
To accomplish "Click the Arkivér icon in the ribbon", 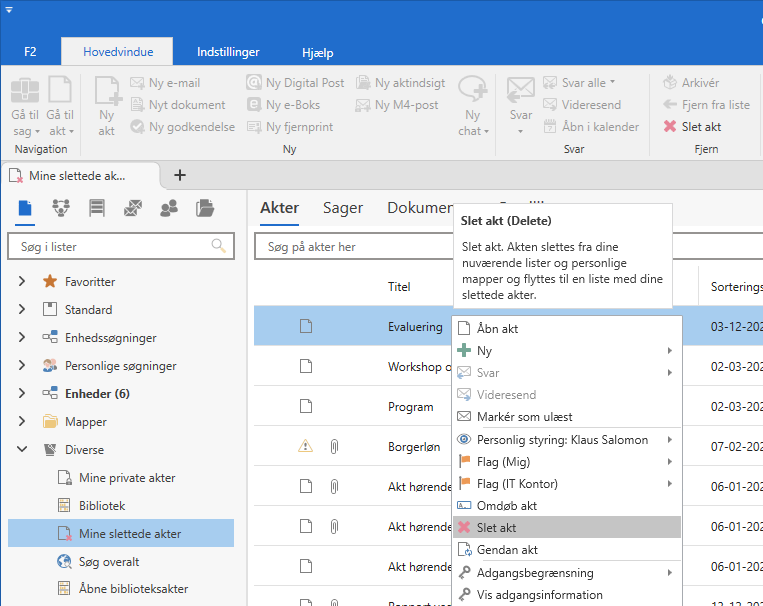I will coord(670,83).
